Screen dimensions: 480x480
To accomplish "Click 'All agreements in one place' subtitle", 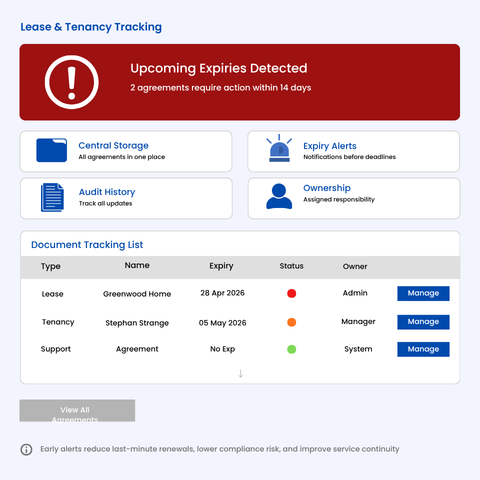I will tap(122, 157).
